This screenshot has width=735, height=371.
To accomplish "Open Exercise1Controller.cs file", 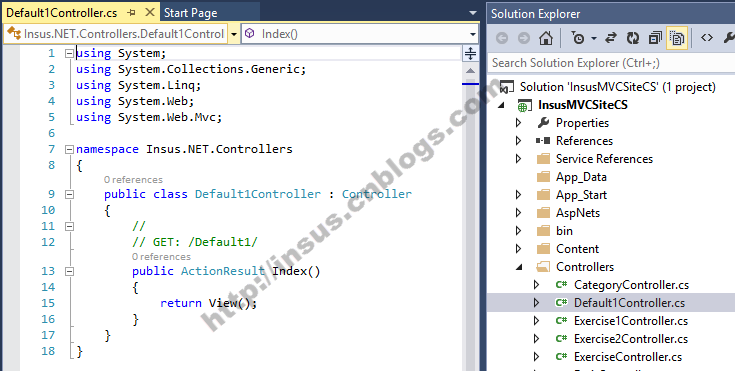I will [x=631, y=321].
